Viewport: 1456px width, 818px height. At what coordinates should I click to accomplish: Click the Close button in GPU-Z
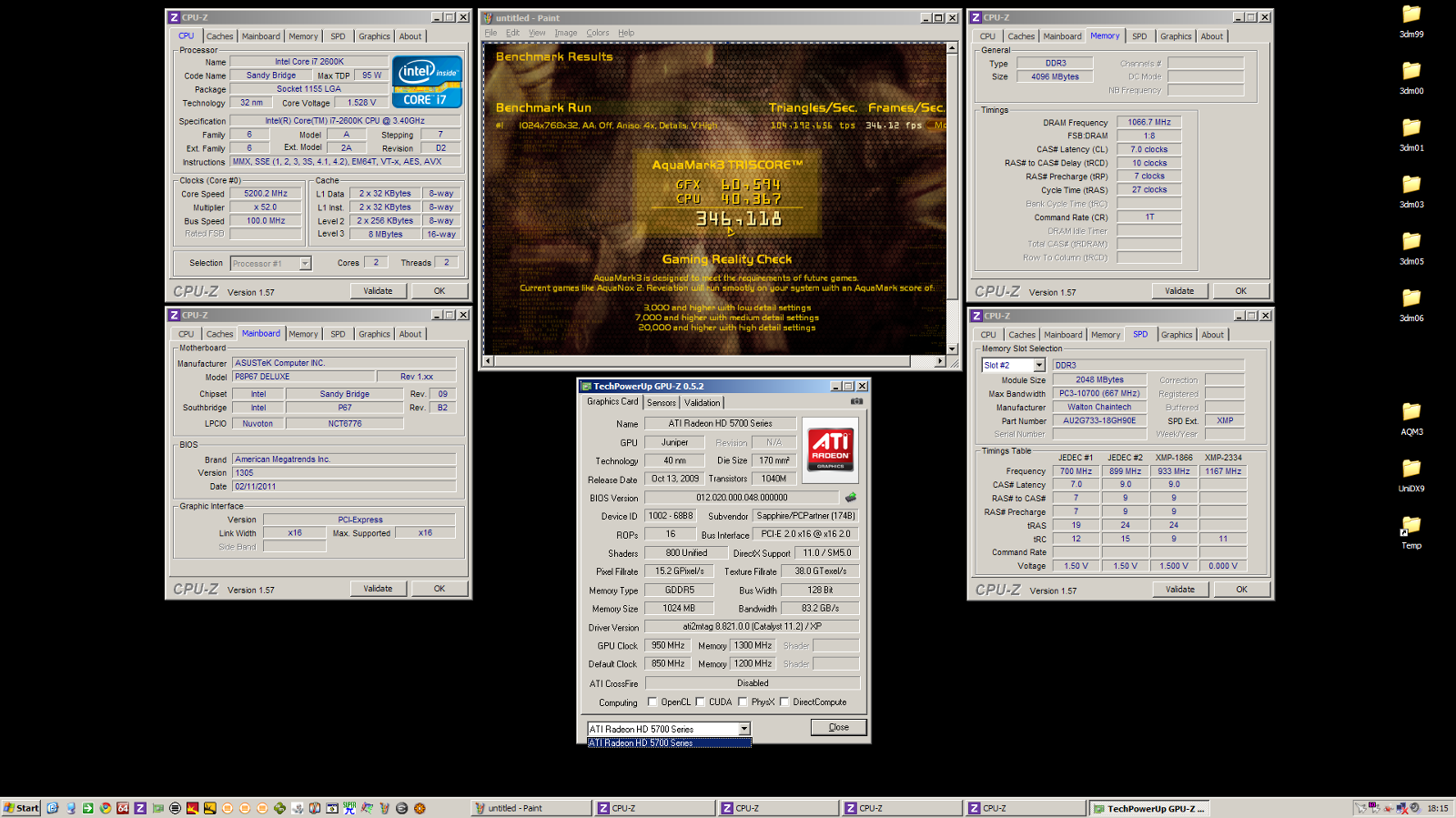tap(838, 727)
